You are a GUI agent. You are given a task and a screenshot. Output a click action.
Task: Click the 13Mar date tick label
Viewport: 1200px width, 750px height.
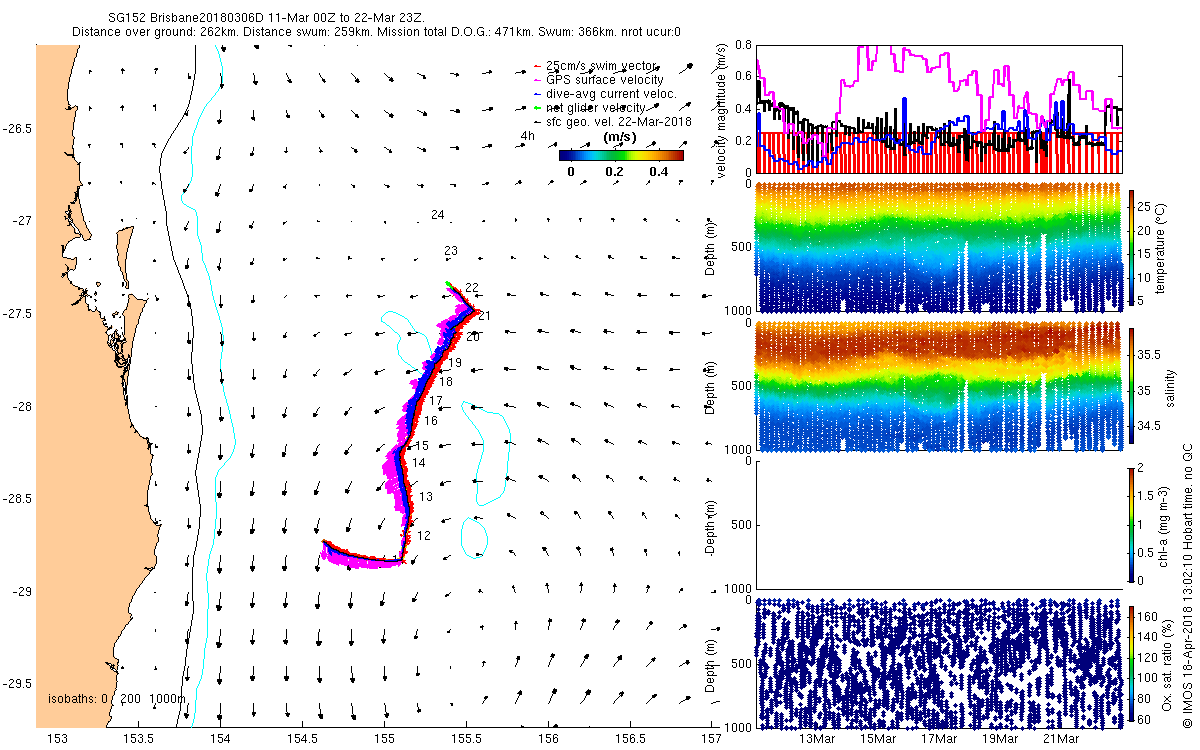tap(818, 740)
